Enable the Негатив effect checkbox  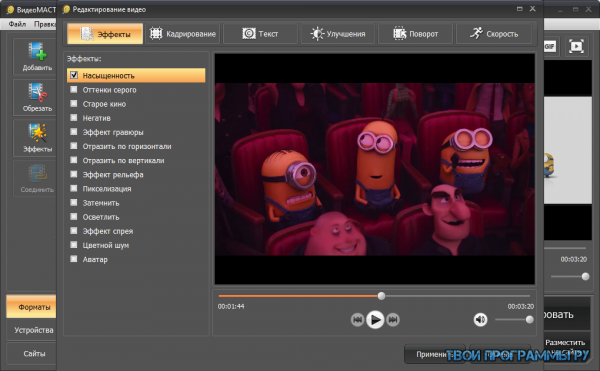pyautogui.click(x=74, y=118)
